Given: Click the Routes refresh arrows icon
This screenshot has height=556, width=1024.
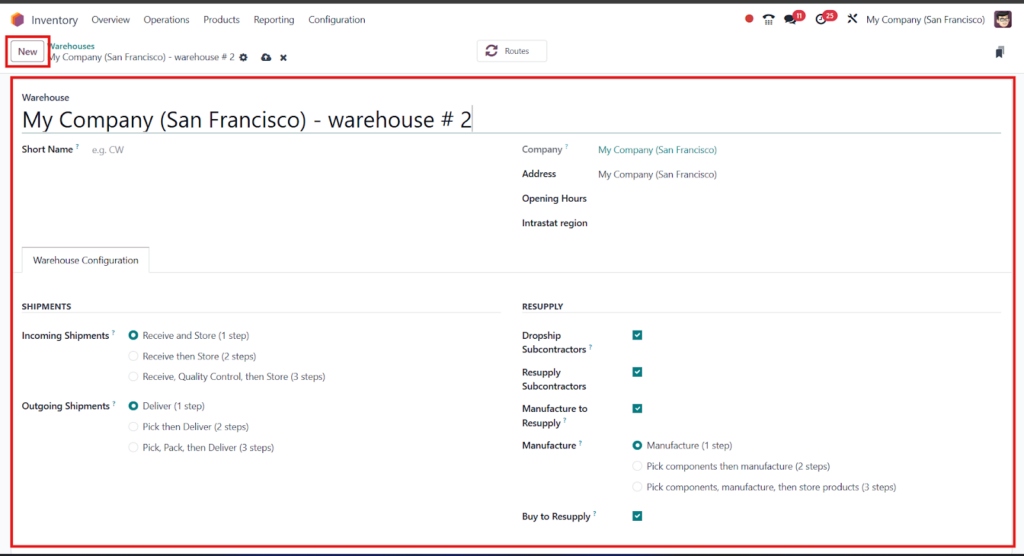Looking at the screenshot, I should pos(492,50).
